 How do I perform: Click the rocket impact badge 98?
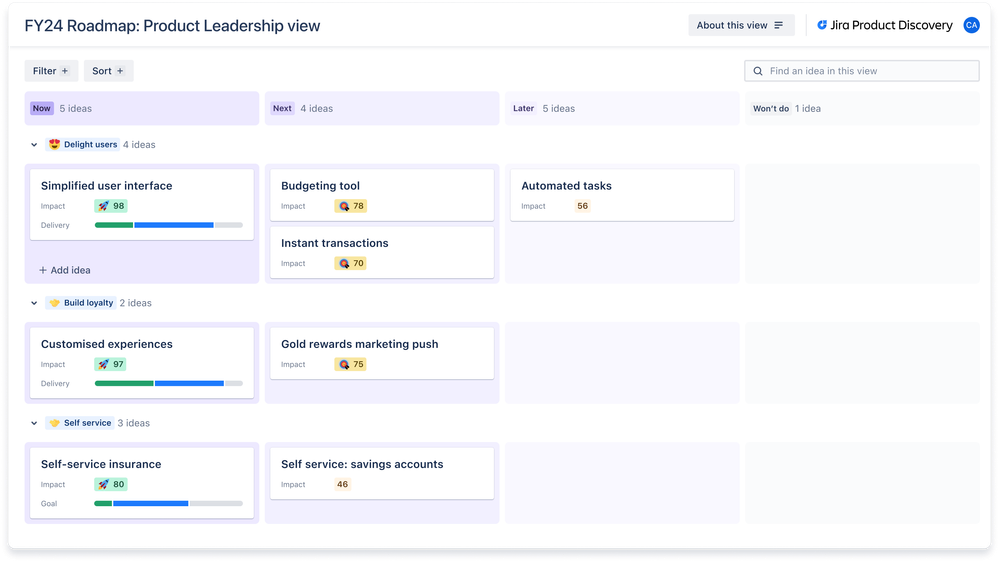point(111,206)
